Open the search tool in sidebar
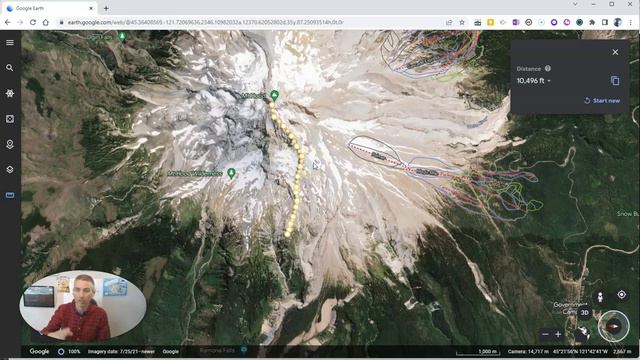This screenshot has height=360, width=640. click(x=10, y=68)
